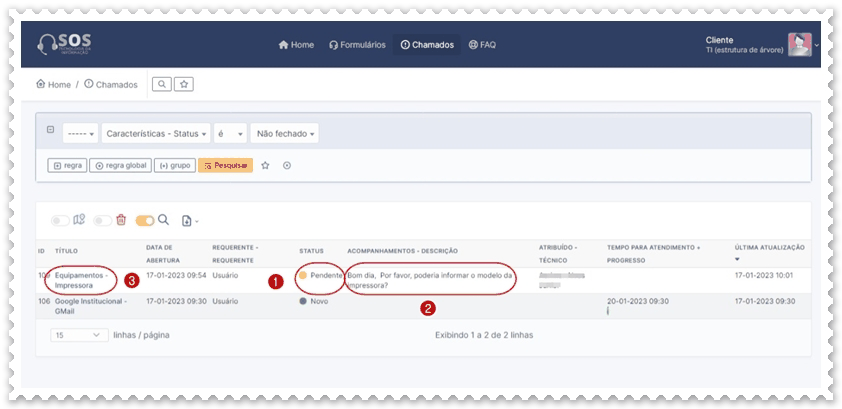Click the user avatar picture in header
The width and height of the screenshot is (842, 409).
click(x=799, y=45)
